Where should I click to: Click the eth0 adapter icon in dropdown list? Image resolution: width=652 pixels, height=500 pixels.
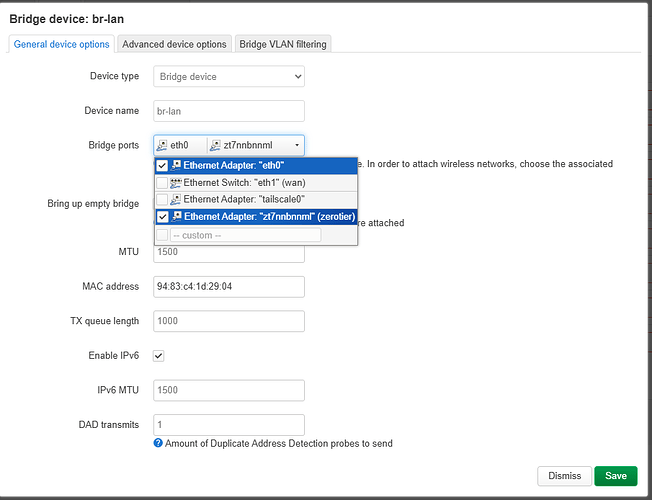point(176,166)
